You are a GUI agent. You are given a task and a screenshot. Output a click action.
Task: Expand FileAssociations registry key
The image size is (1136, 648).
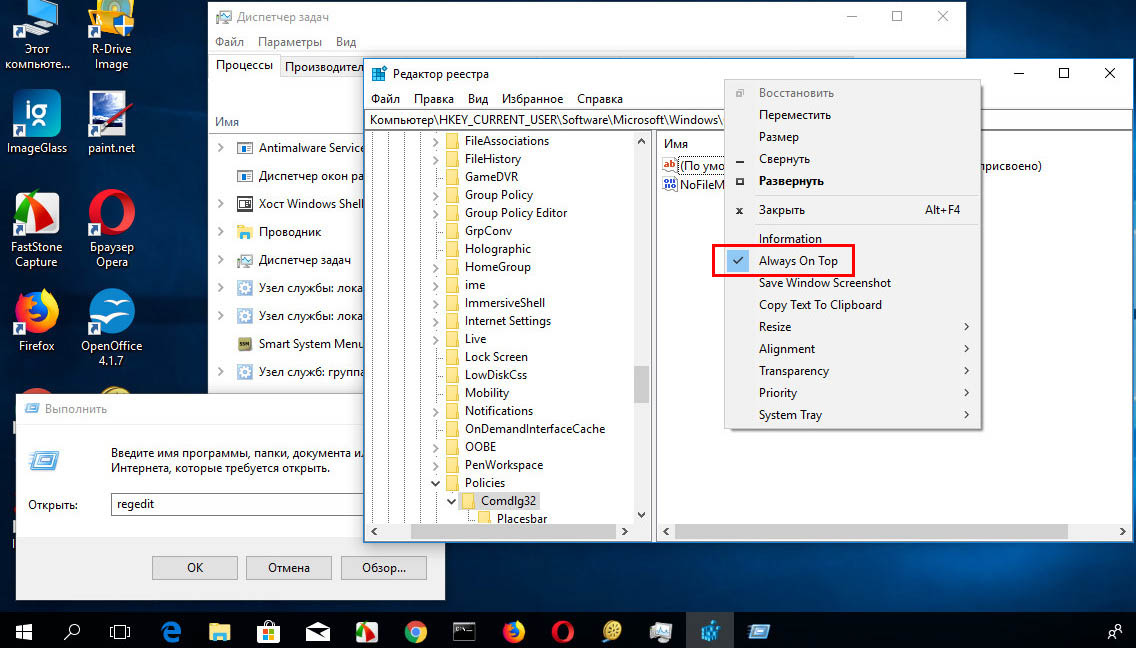[x=435, y=141]
